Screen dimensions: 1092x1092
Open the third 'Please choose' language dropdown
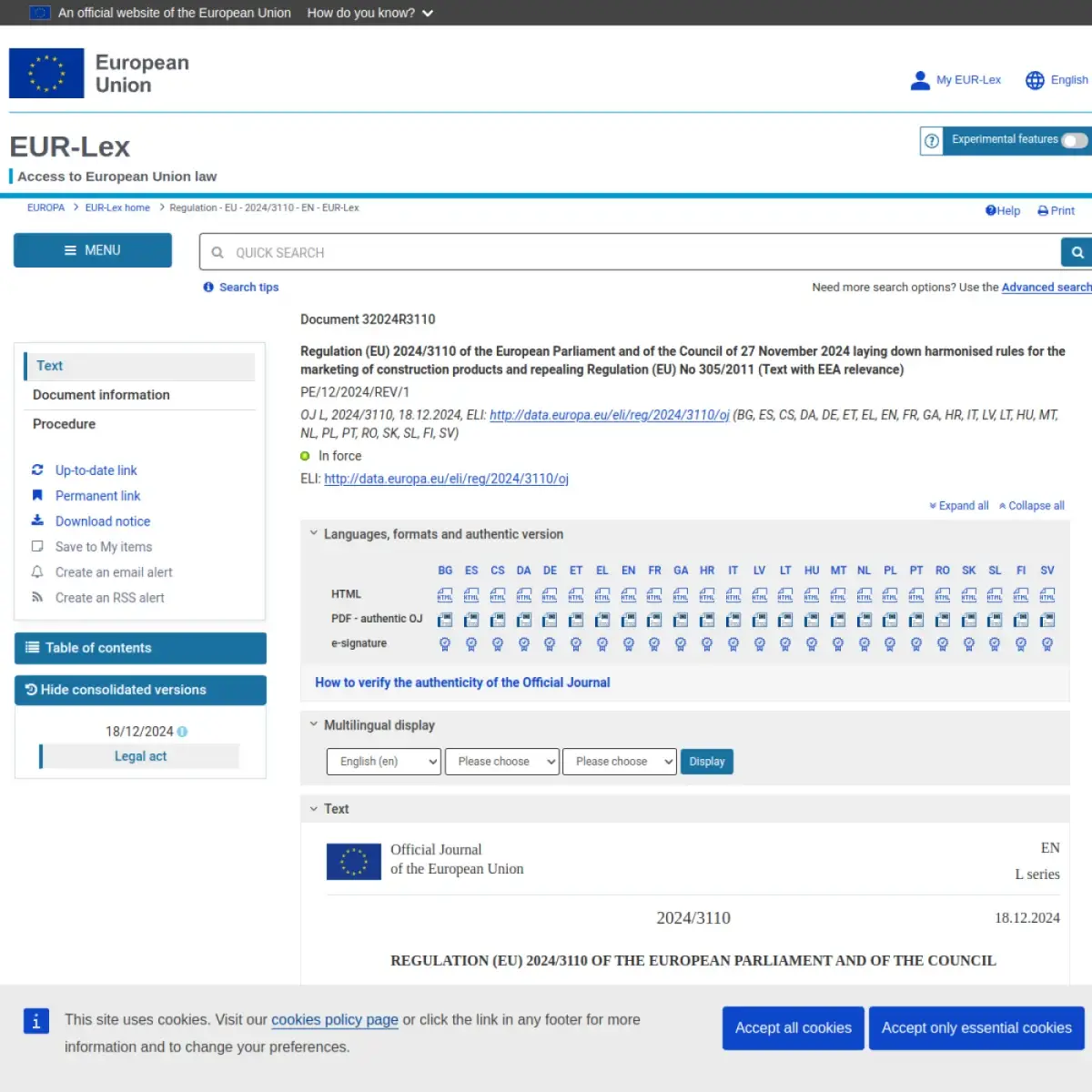tap(620, 762)
